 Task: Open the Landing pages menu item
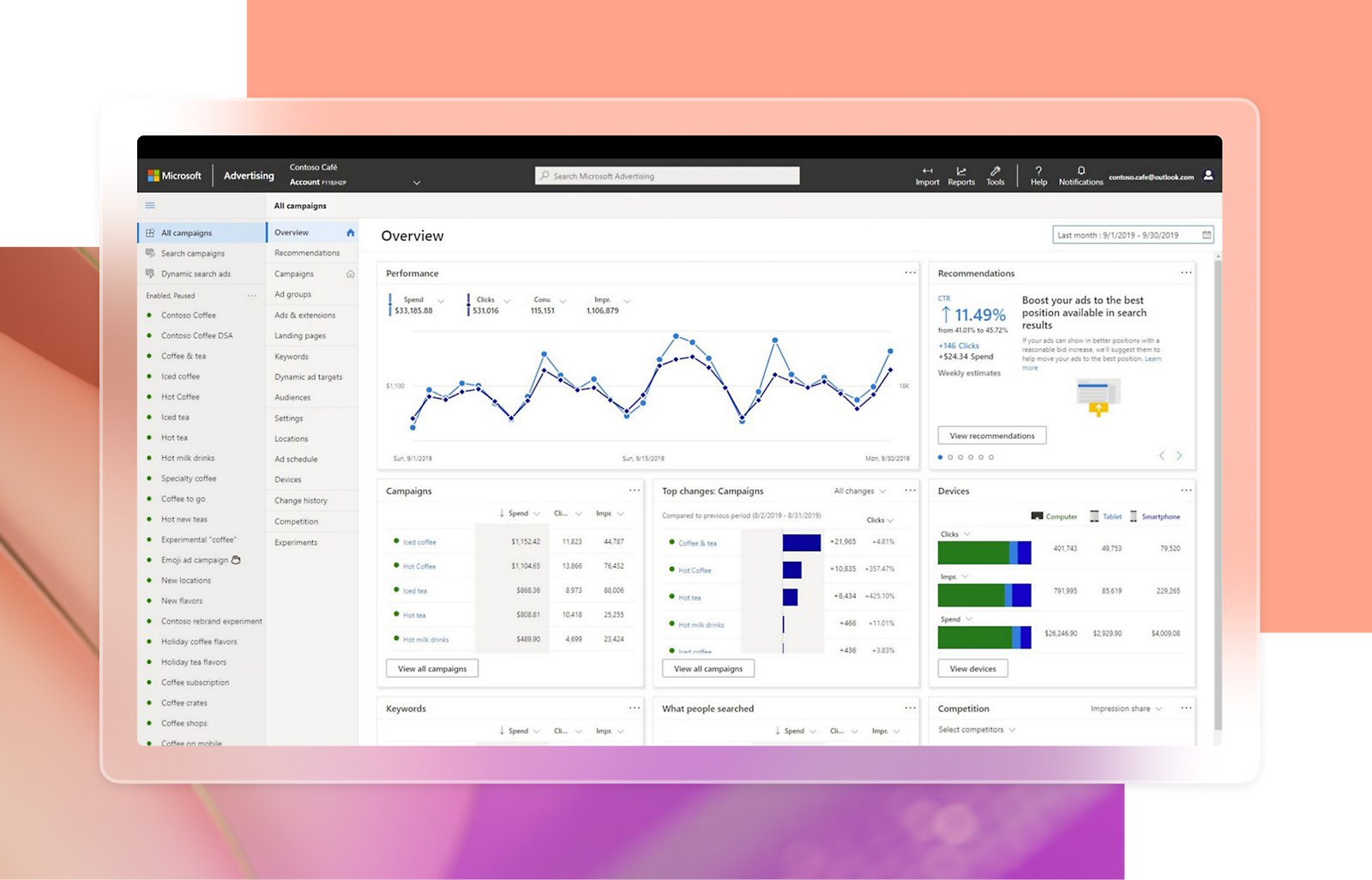point(300,336)
